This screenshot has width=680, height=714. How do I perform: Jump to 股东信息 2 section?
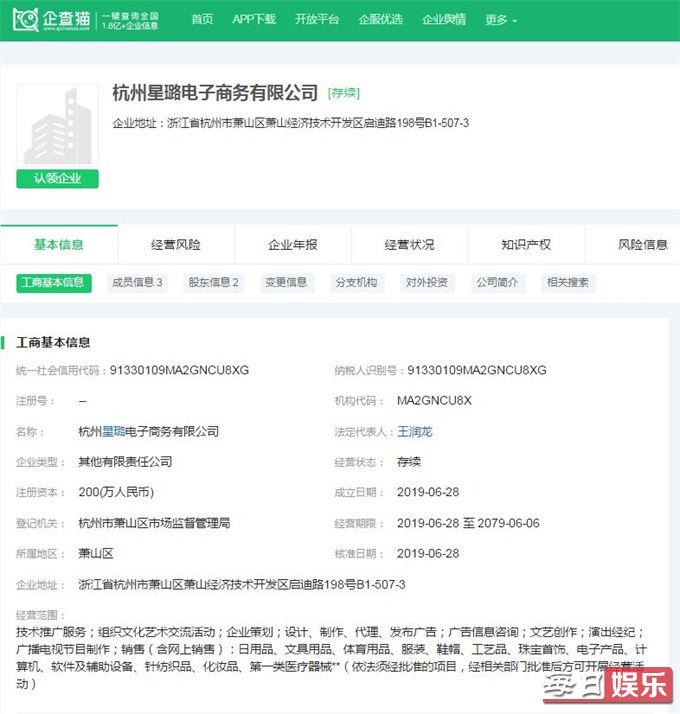click(214, 283)
